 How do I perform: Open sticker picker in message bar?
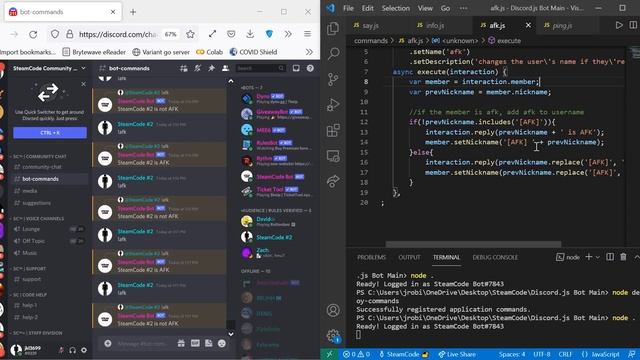click(x=209, y=344)
